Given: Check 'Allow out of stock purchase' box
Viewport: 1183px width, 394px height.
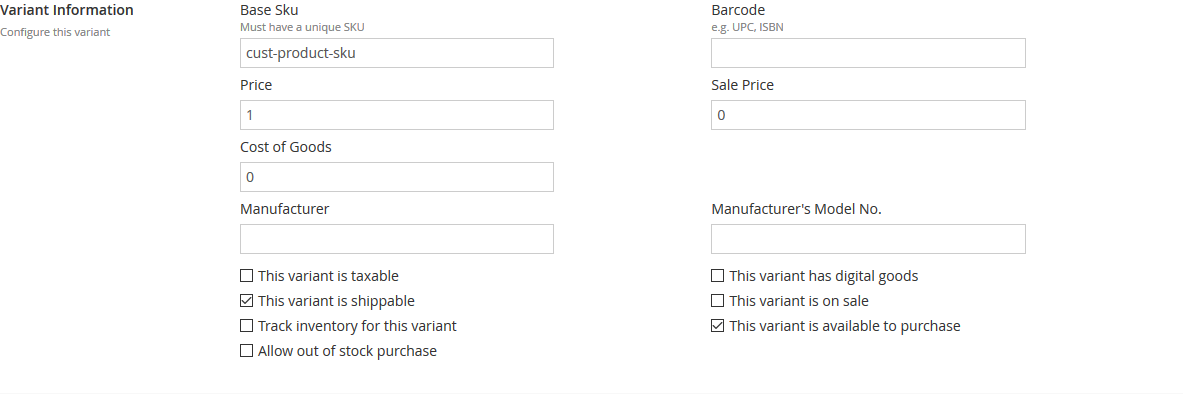Looking at the screenshot, I should [246, 350].
